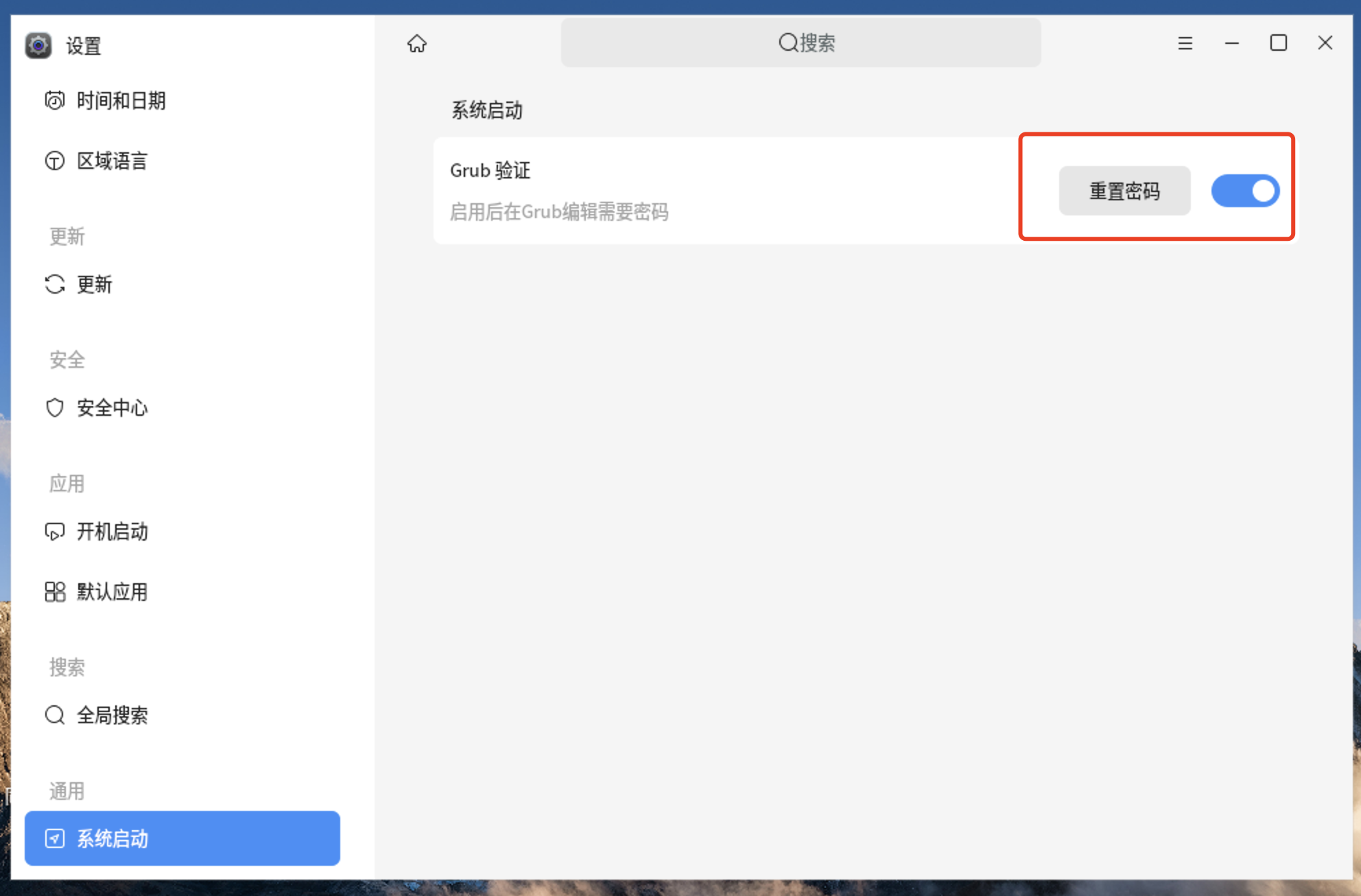Click into the 搜索 search field
The image size is (1361, 896).
[801, 43]
